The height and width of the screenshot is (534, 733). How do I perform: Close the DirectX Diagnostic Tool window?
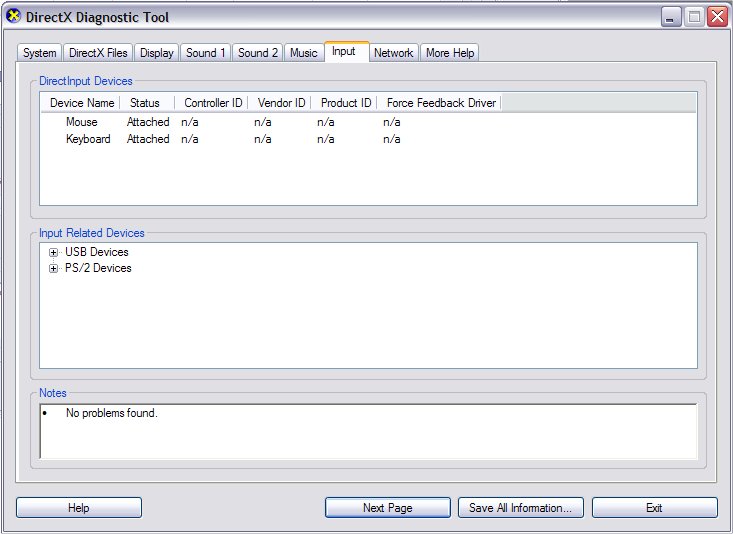pos(718,17)
